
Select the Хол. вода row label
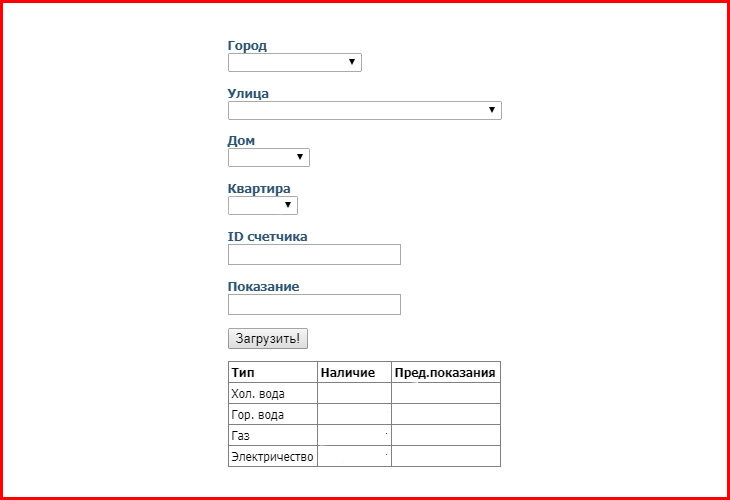coord(258,394)
